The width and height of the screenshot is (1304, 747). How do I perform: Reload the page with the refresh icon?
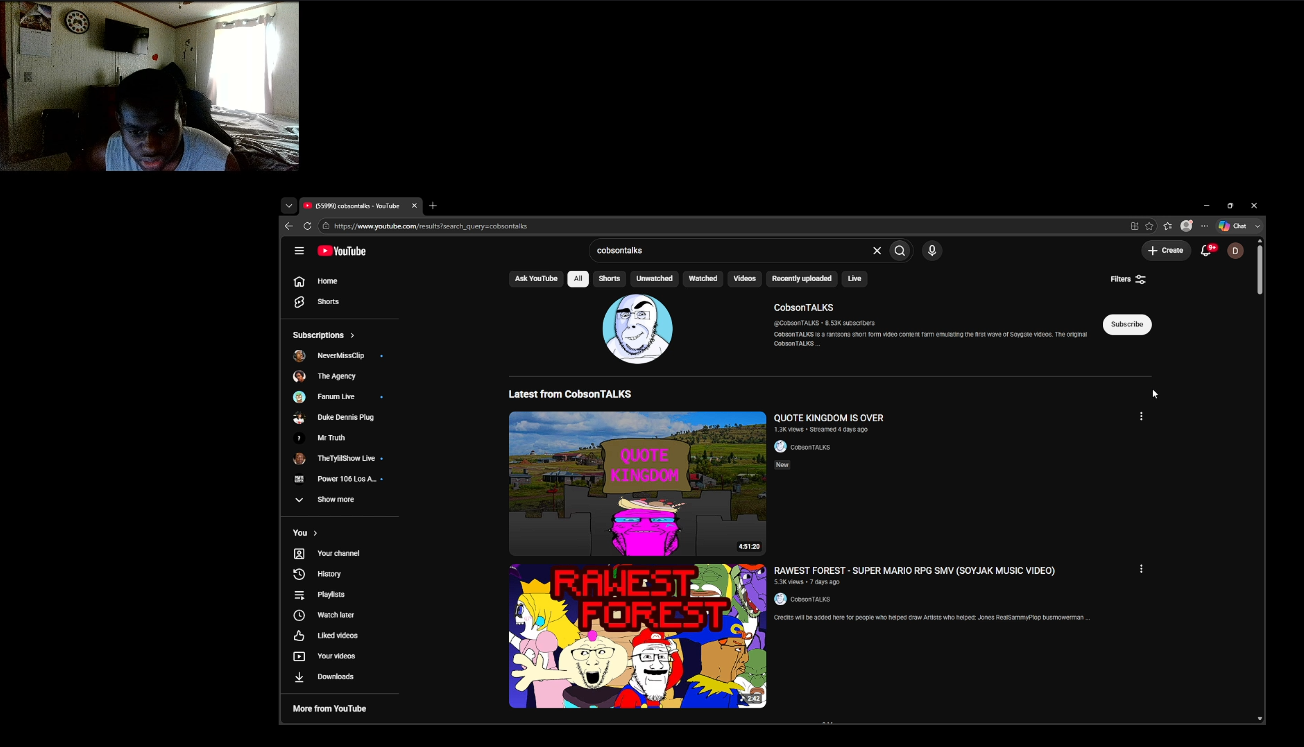coord(307,226)
